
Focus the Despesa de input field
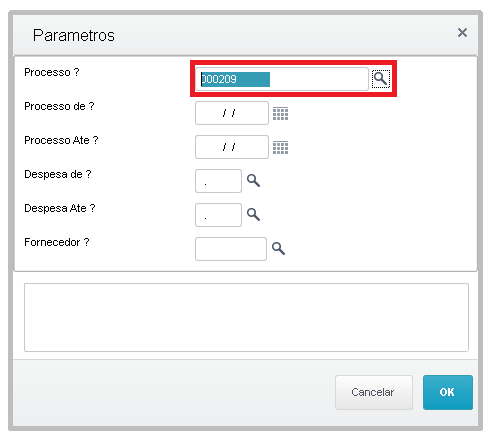(218, 181)
